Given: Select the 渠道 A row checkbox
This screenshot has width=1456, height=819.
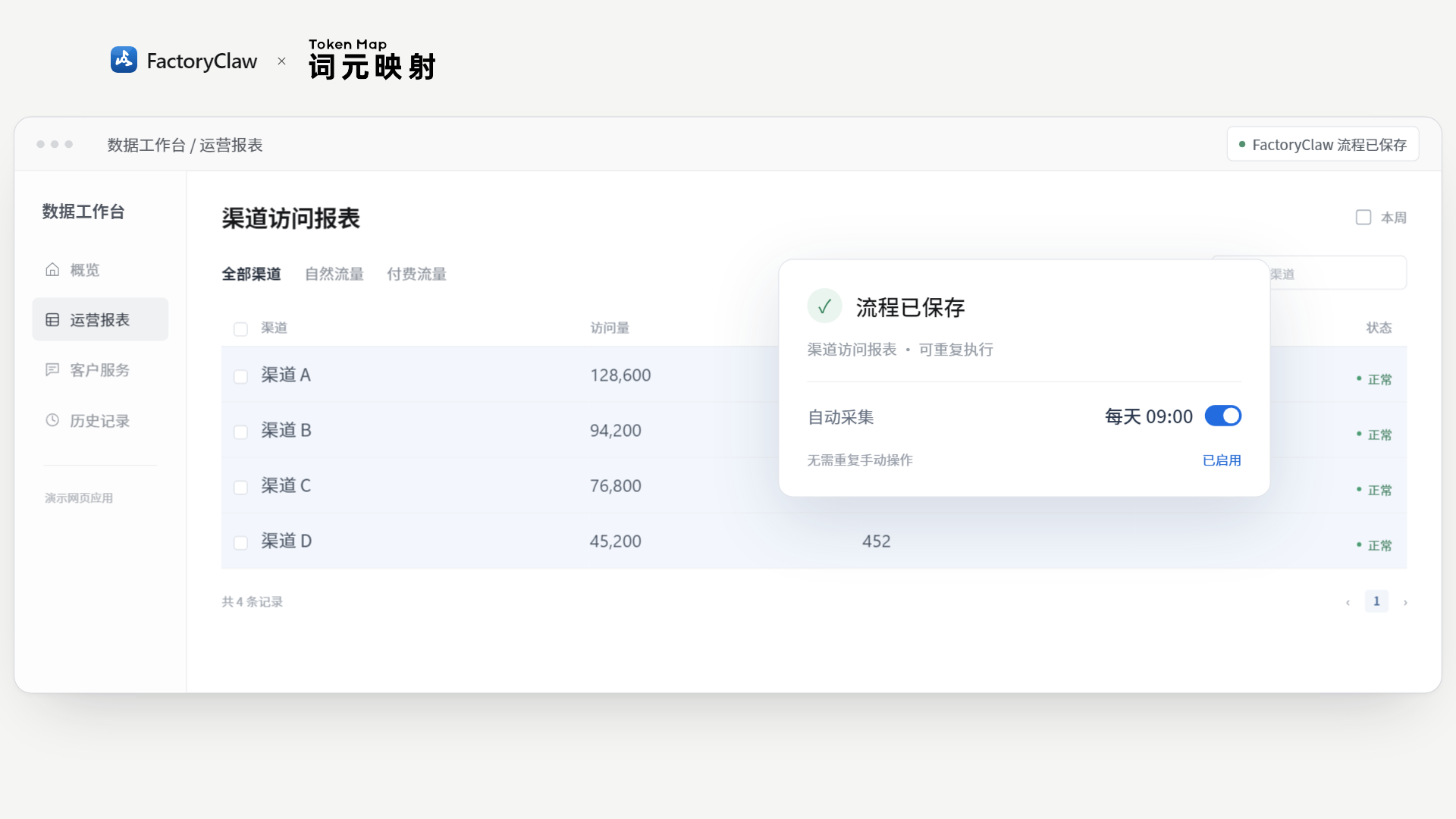Looking at the screenshot, I should (240, 377).
